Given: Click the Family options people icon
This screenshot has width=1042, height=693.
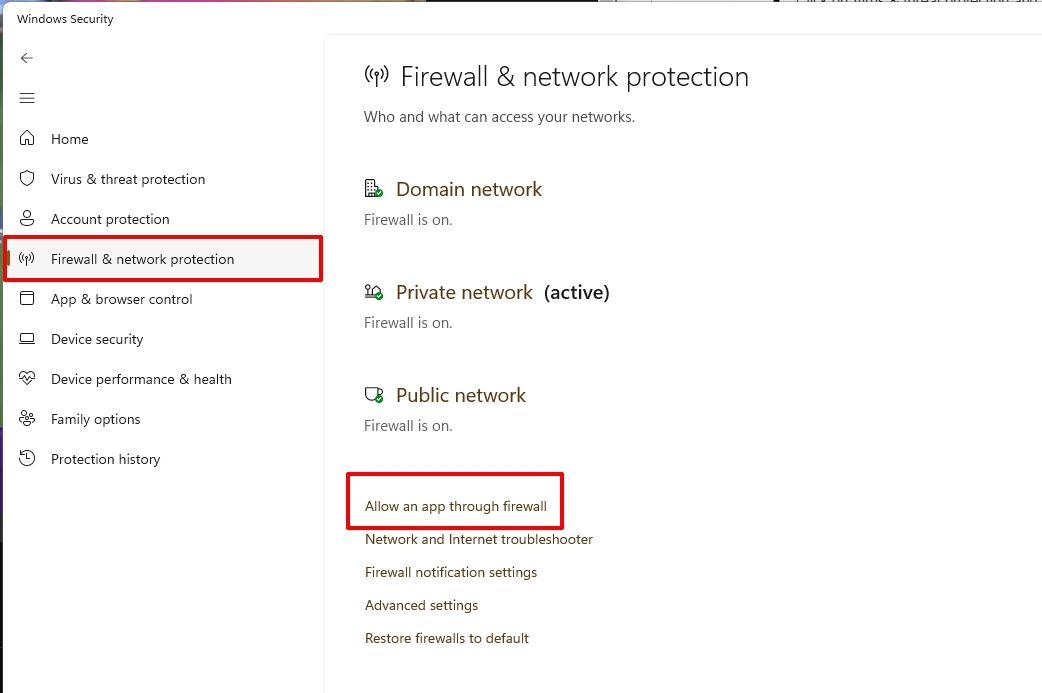Looking at the screenshot, I should [x=27, y=419].
